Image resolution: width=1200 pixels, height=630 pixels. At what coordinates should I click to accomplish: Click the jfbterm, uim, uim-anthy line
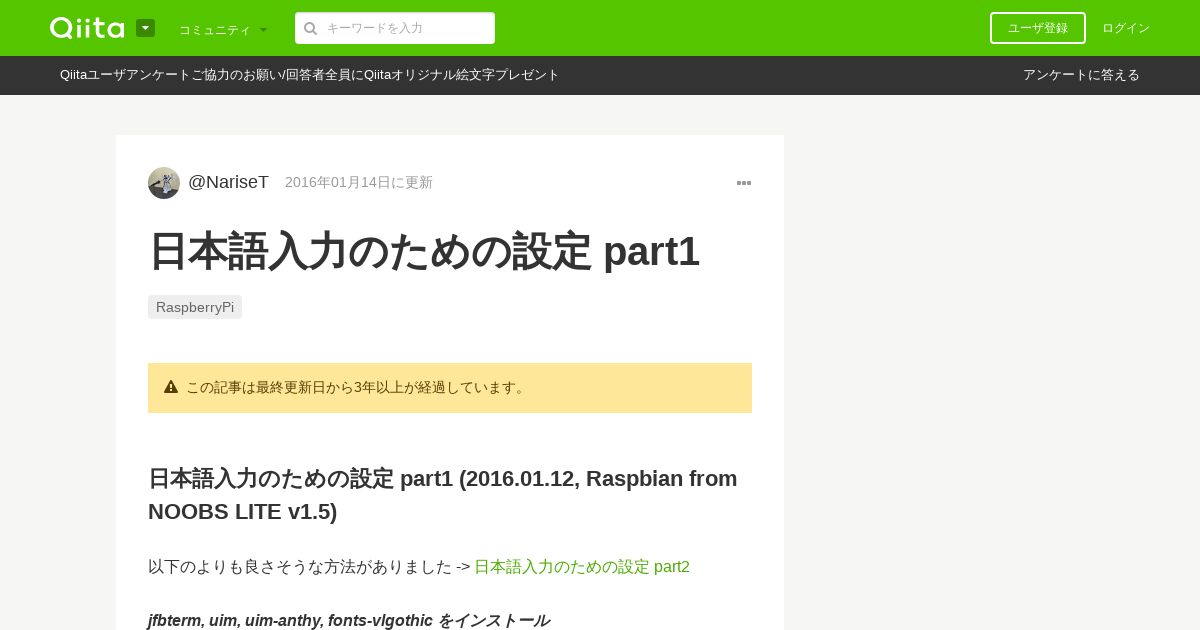tap(348, 620)
